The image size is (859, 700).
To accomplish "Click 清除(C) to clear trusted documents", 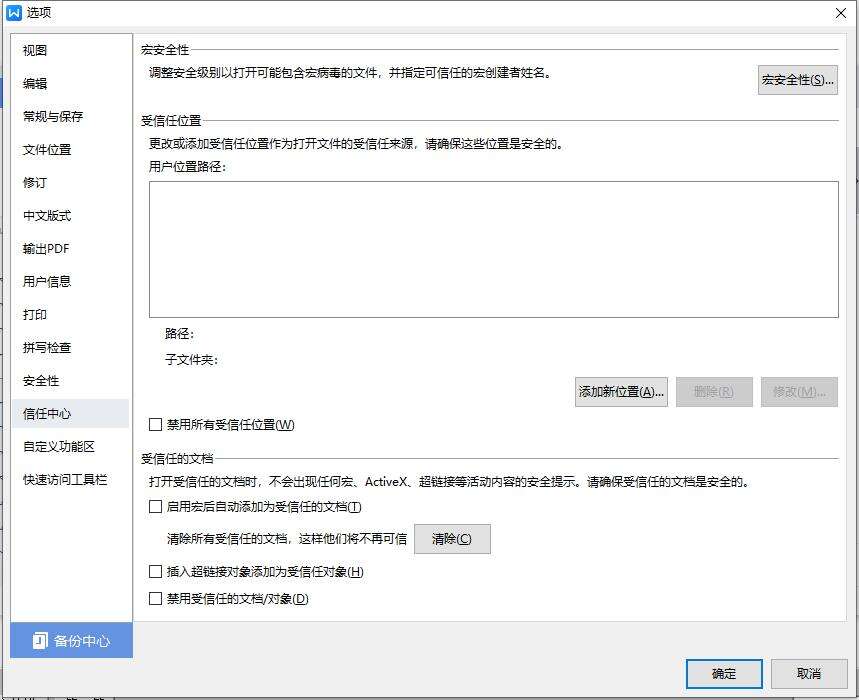I will click(452, 539).
